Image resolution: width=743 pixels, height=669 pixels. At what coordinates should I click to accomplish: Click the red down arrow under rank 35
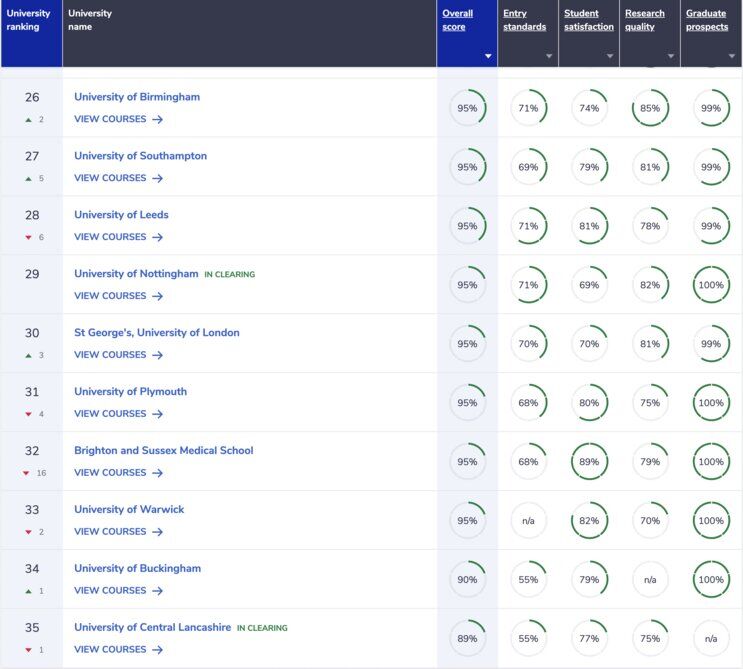[x=28, y=650]
